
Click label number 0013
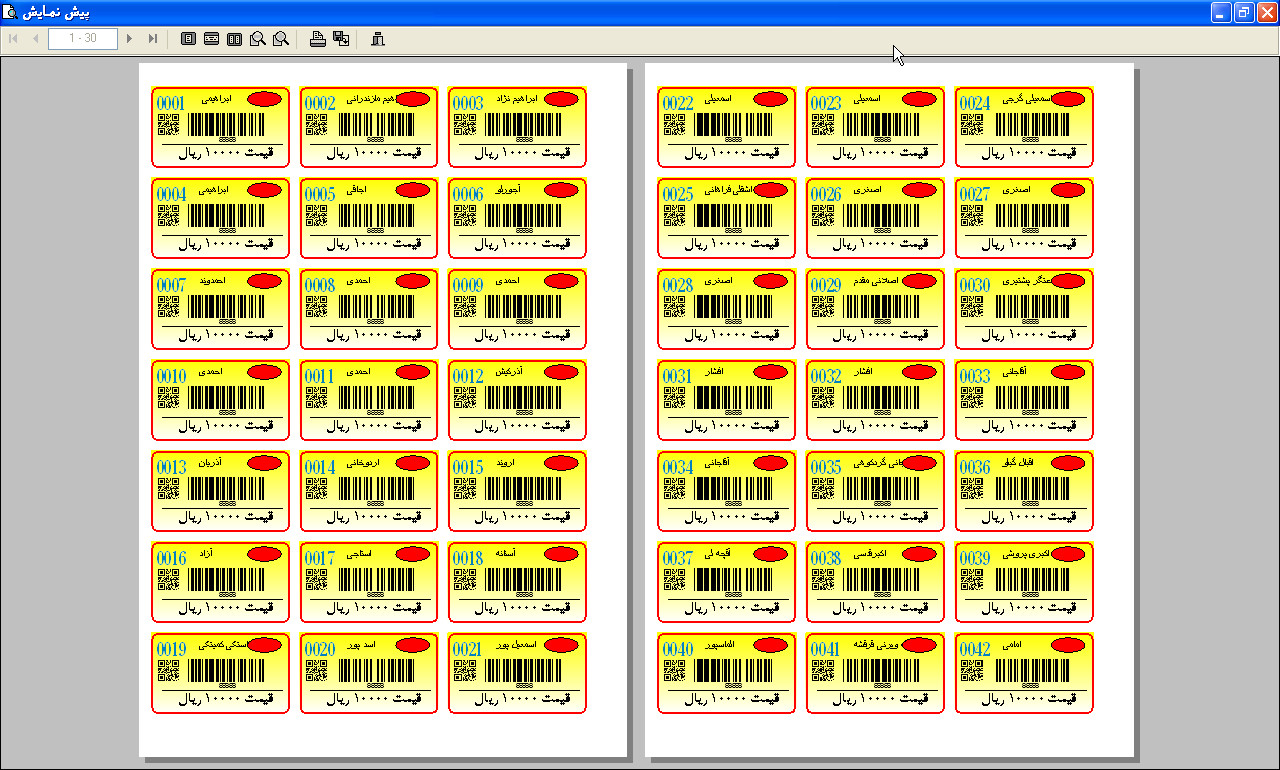point(171,467)
